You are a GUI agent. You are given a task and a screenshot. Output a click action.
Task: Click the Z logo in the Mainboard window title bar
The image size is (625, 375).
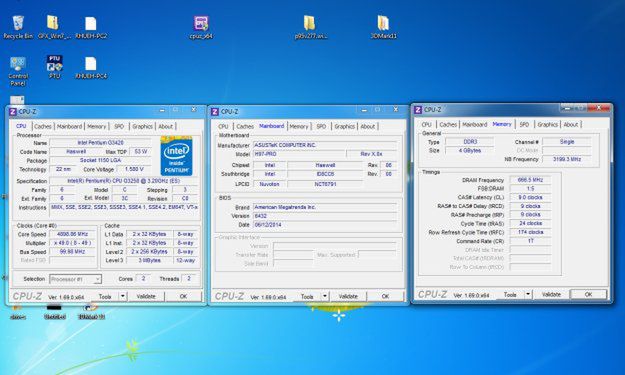[x=215, y=112]
